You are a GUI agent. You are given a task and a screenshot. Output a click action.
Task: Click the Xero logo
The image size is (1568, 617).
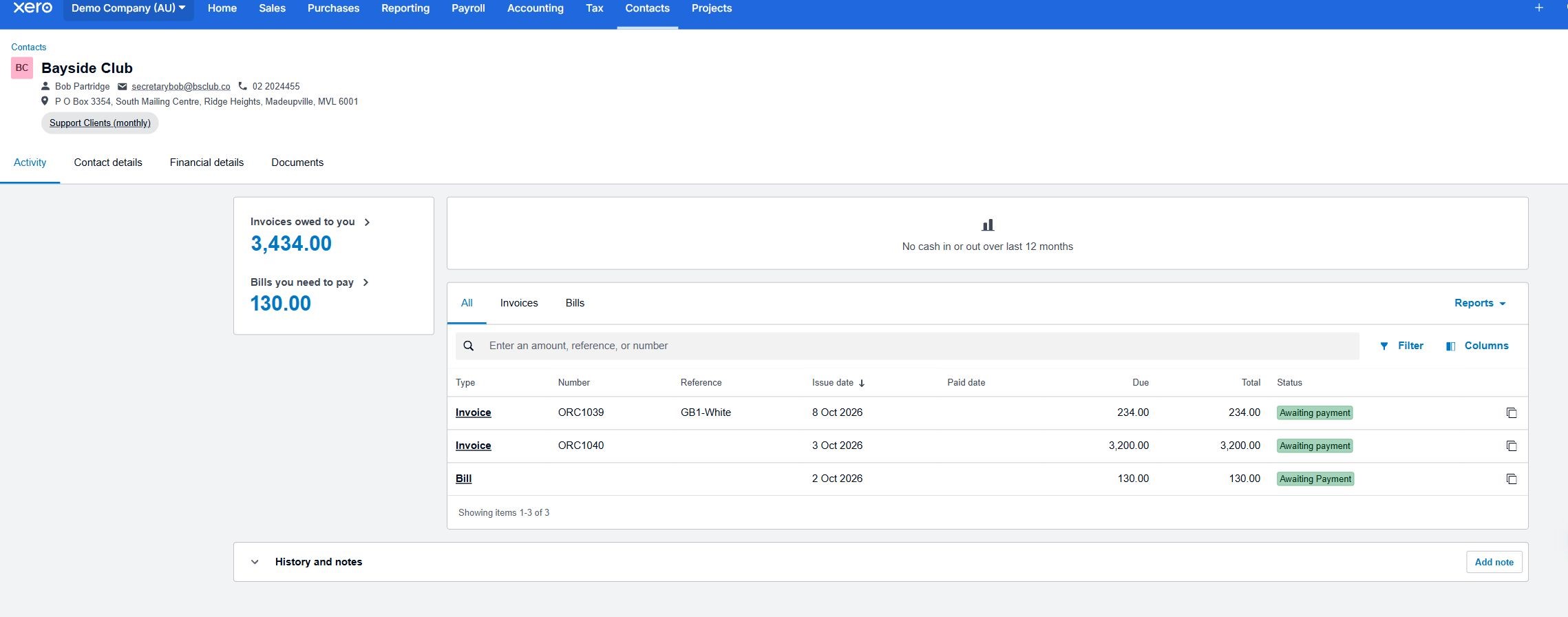click(32, 8)
